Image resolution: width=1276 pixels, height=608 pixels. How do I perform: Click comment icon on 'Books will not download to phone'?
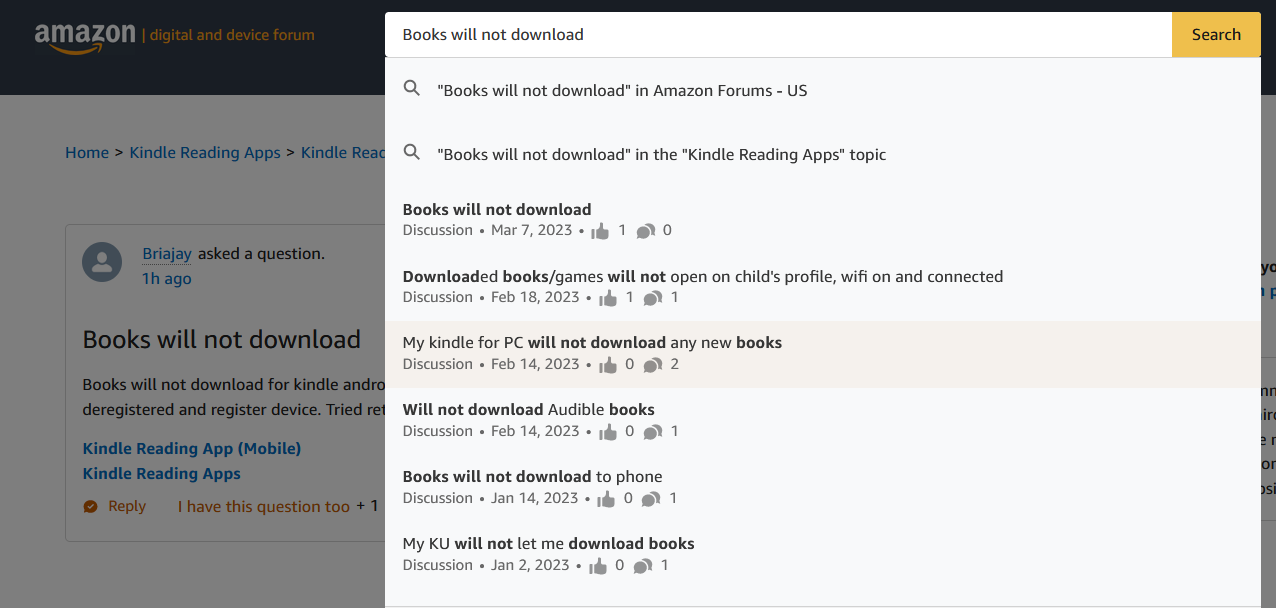coord(652,497)
